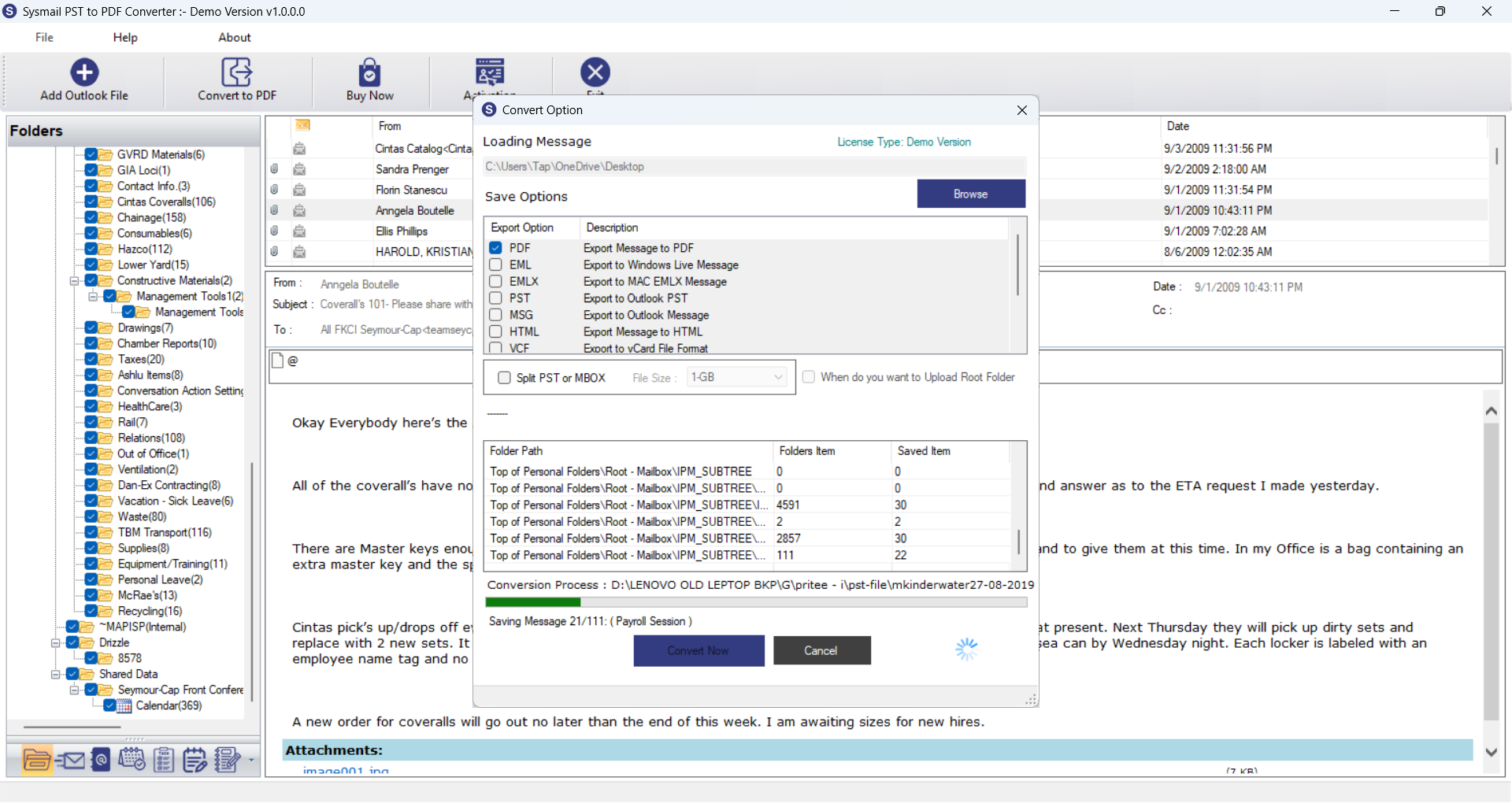The height and width of the screenshot is (803, 1512).
Task: Click the up arrow of the preview scrollbar
Action: coord(1491,411)
